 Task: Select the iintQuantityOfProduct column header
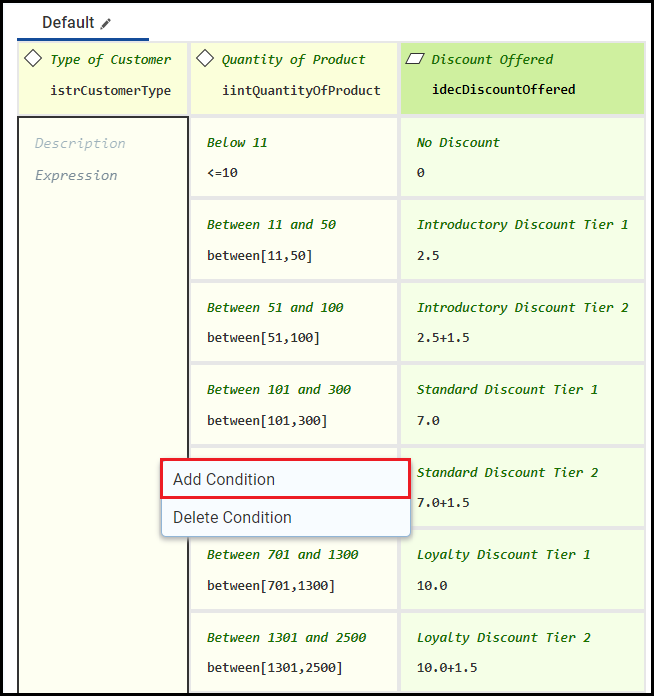301,90
